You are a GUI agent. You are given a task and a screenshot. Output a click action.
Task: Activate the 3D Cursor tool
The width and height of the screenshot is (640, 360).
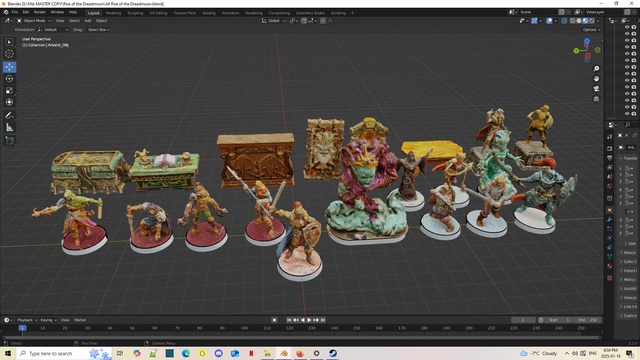pos(9,53)
